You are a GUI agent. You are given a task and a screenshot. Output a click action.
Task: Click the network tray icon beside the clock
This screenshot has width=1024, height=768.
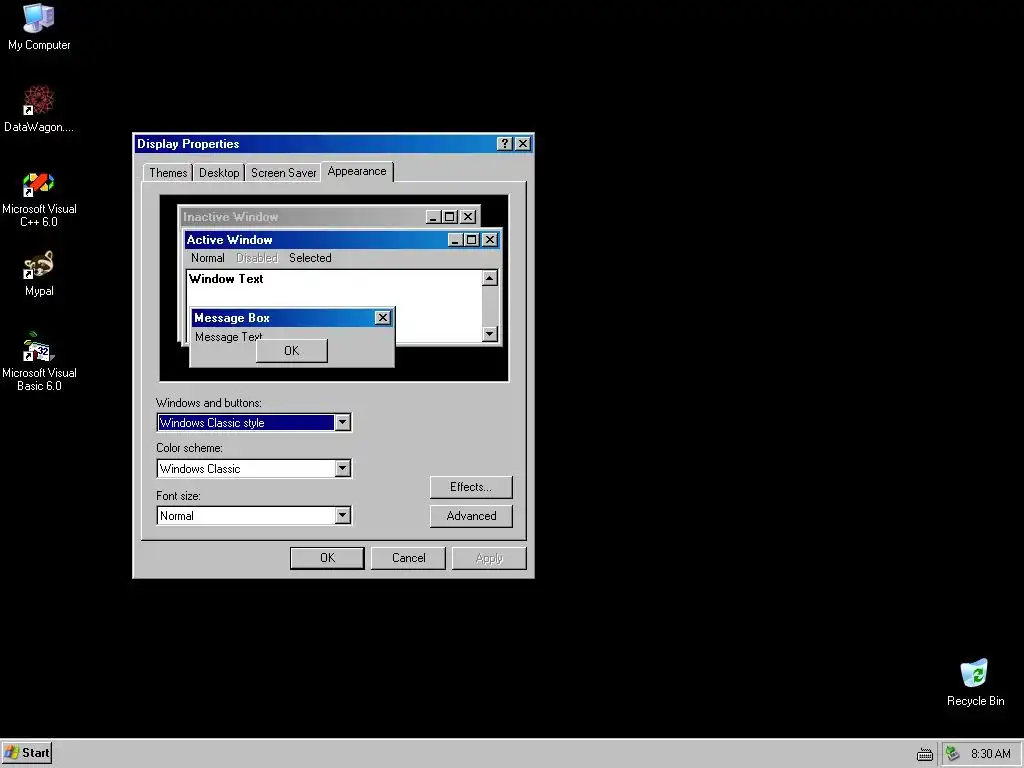pyautogui.click(x=953, y=754)
